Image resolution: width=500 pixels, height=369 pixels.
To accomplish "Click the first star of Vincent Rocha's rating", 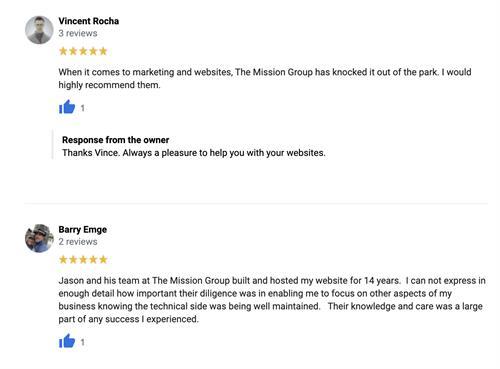I will pos(63,51).
